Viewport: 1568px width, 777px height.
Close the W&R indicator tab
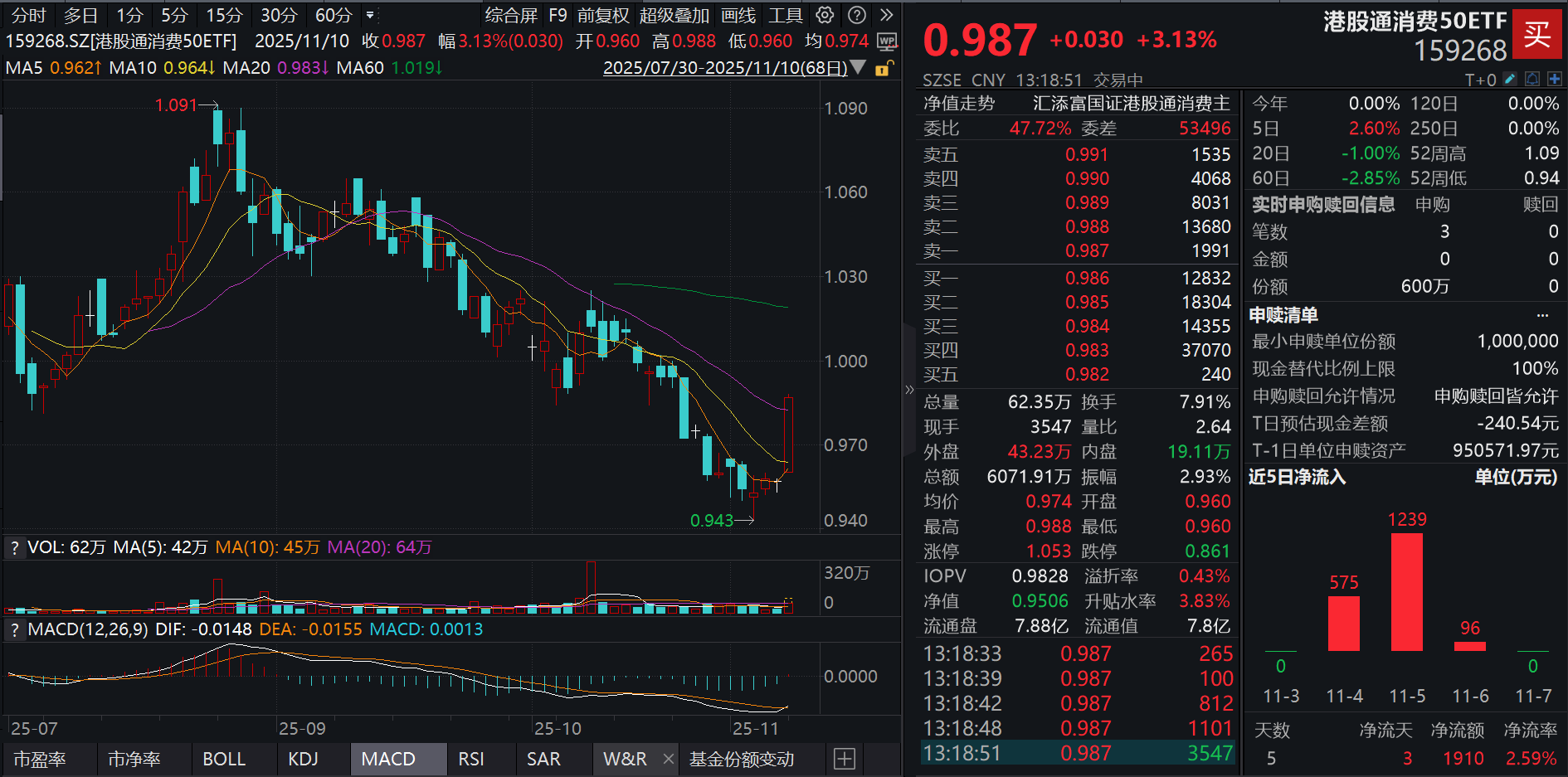tap(669, 759)
